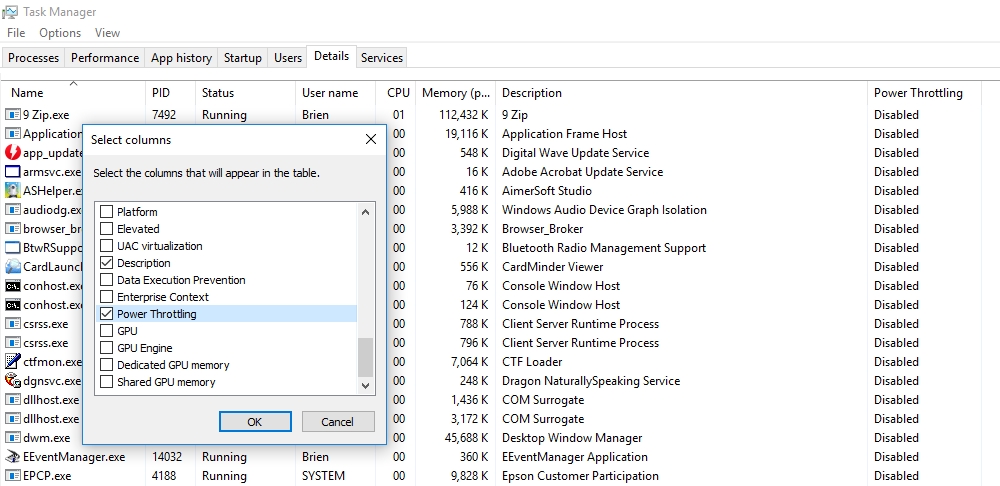Click memory value 112,432 K
The width and height of the screenshot is (1000, 486).
point(464,115)
